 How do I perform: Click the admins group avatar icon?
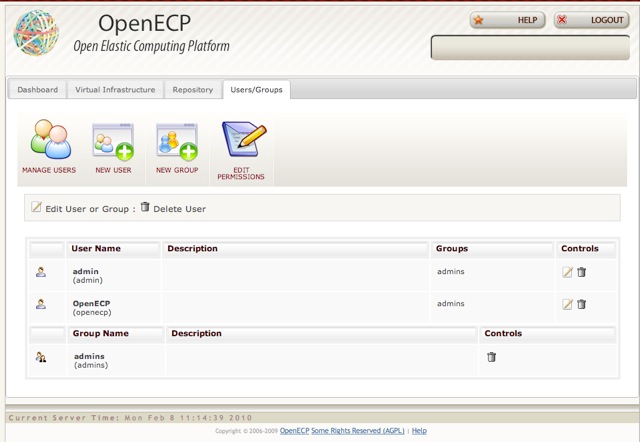click(x=41, y=357)
